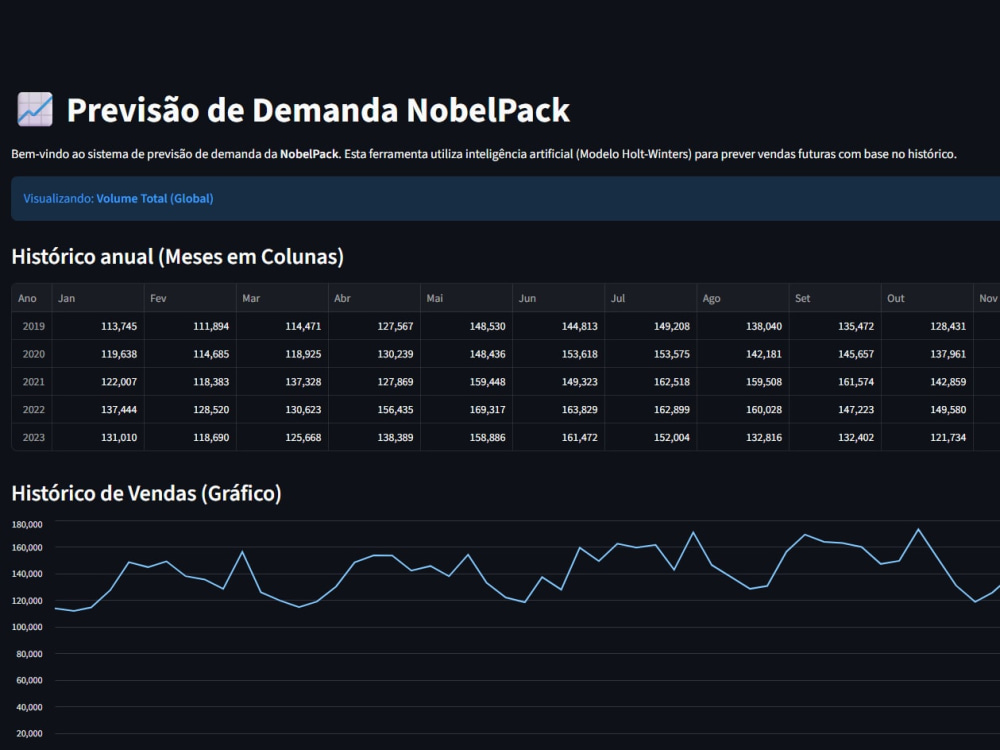Screen dimensions: 1000x750
Task: Click the 20,000 y-axis label
Action: tap(29, 733)
